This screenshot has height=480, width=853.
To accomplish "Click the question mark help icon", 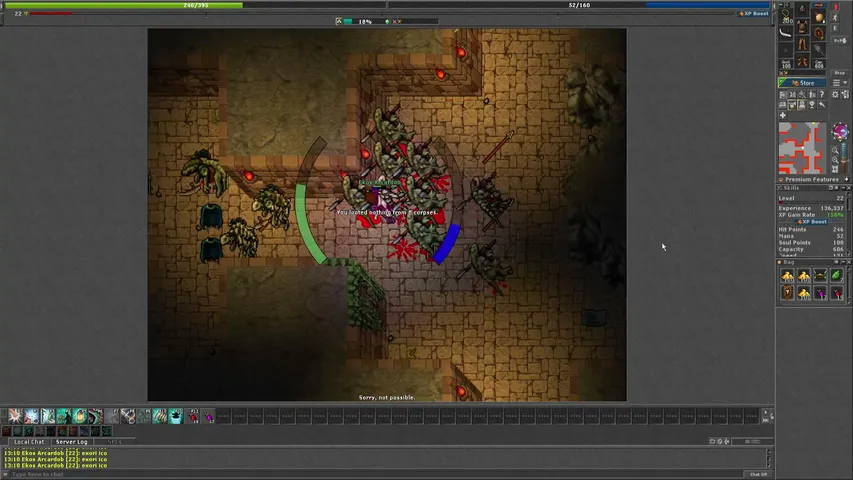I will click(x=821, y=94).
